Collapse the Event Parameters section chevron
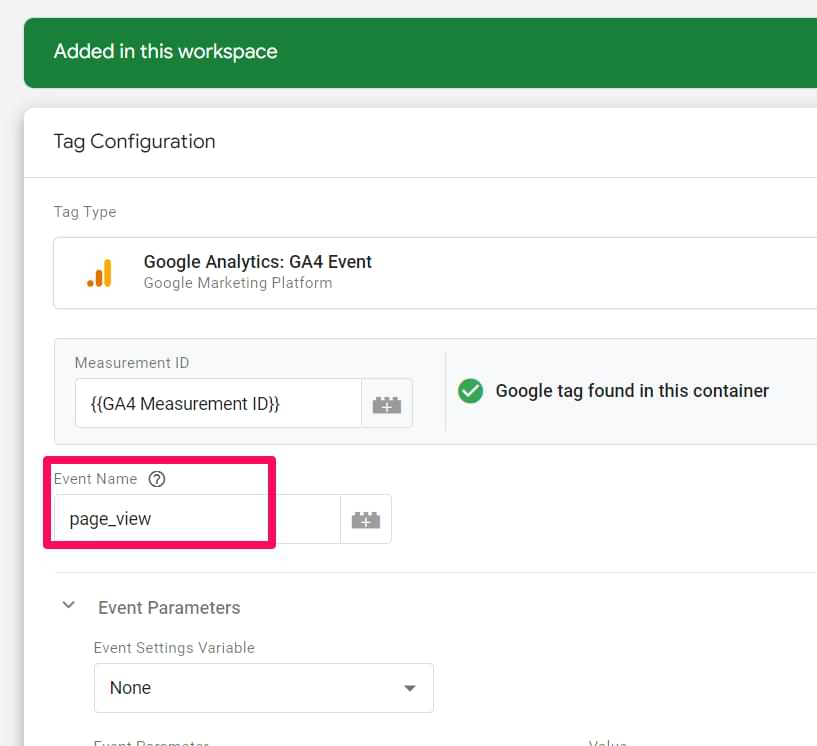Screen dimensions: 817x746 69,605
